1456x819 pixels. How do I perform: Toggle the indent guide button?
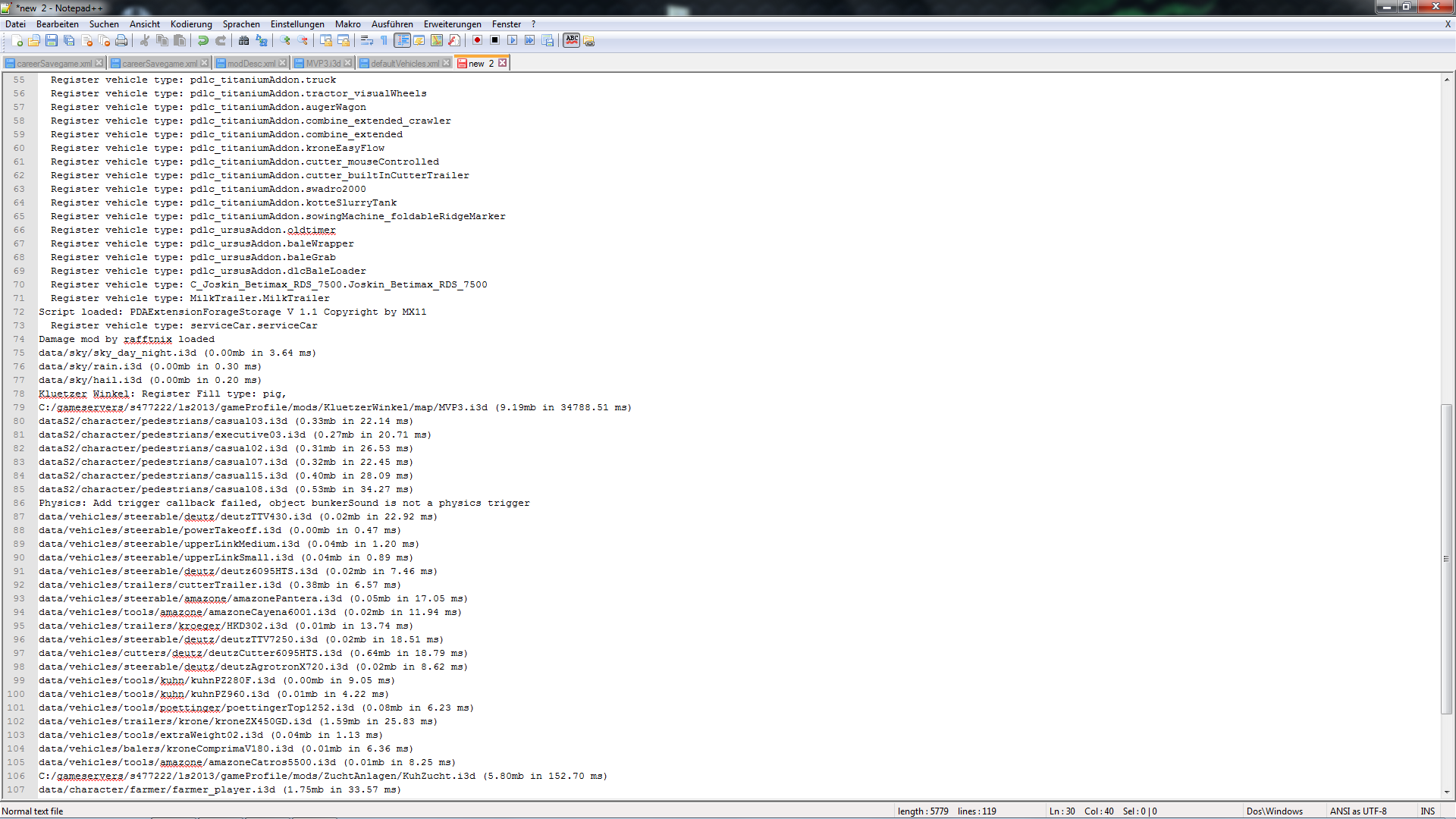pos(402,41)
